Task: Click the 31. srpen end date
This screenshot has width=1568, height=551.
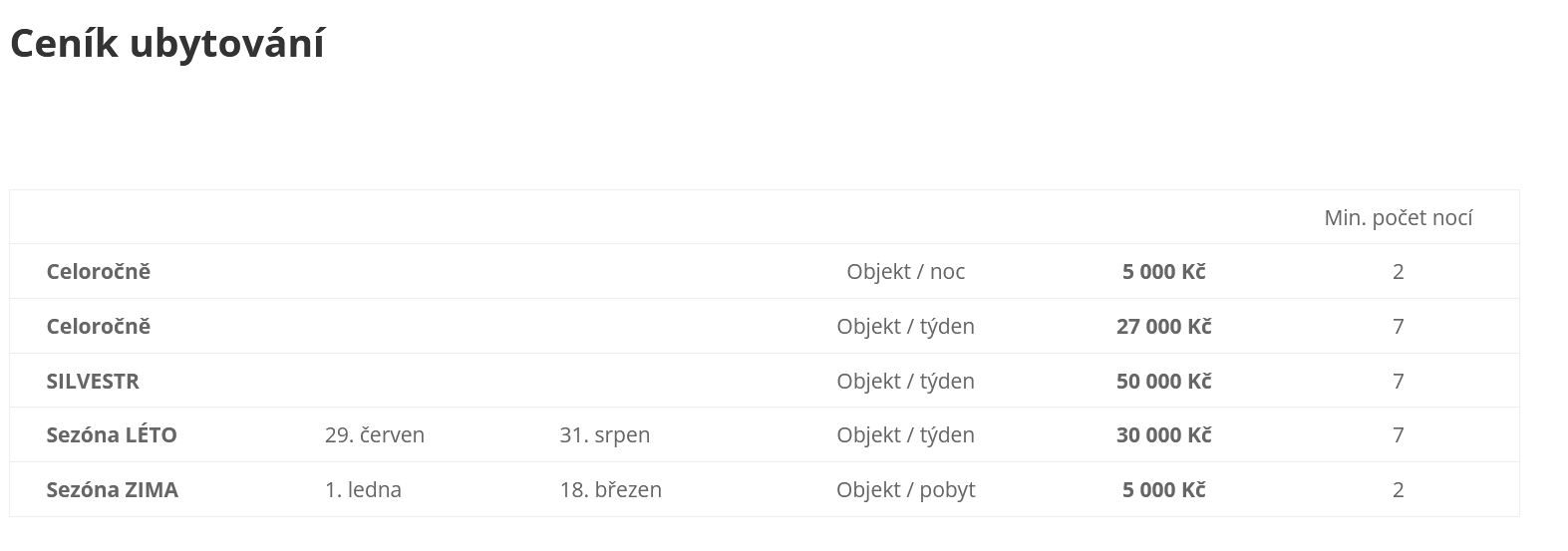Action: point(605,434)
